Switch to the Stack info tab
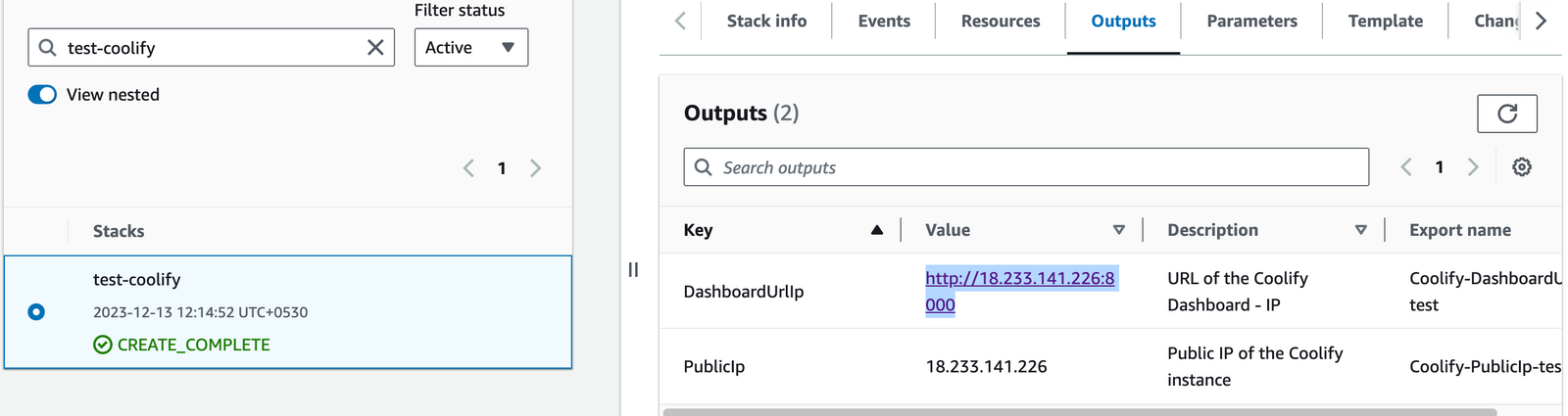This screenshot has height=416, width=1568. click(766, 22)
